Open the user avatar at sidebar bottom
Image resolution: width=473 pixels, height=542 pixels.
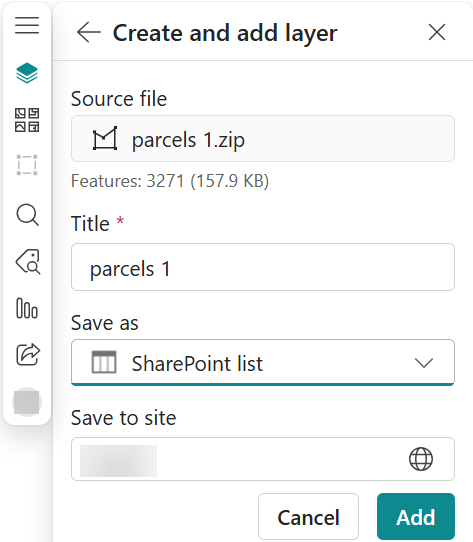pyautogui.click(x=27, y=402)
